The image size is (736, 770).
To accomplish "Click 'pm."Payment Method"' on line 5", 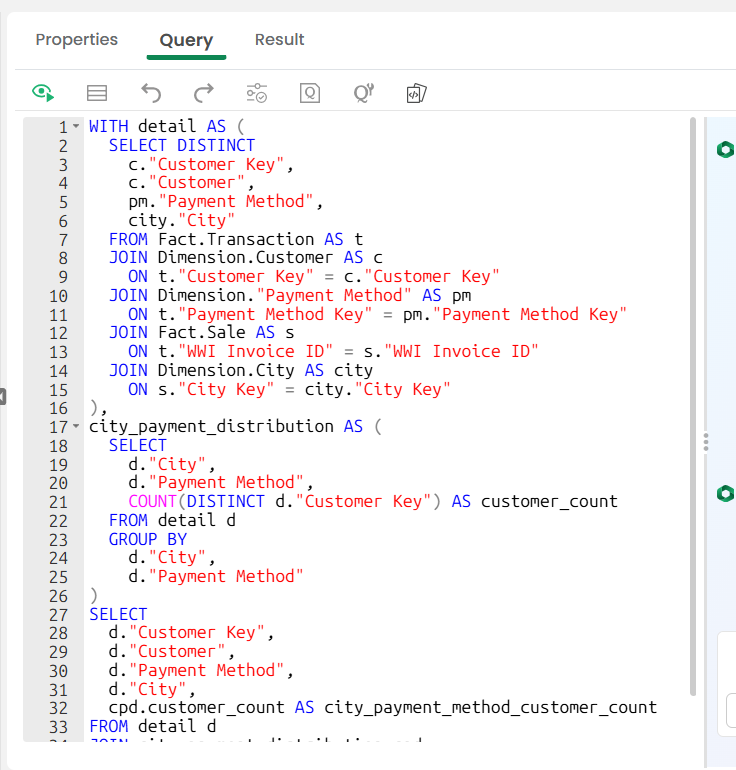I will [221, 201].
